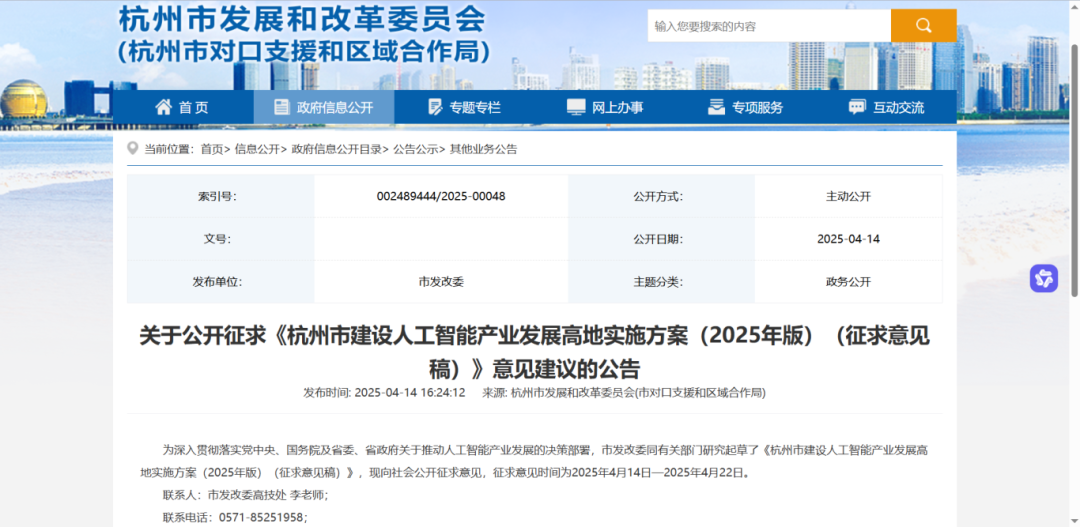Screen dimensions: 1080x527
Task: Click the orange search magnifier button
Action: [924, 25]
